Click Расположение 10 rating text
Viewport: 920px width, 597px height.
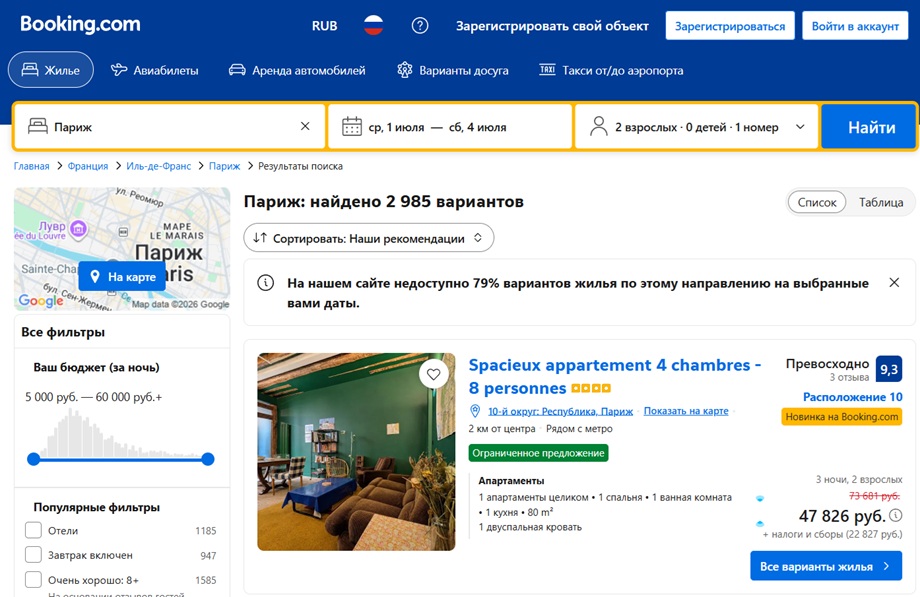click(x=853, y=397)
